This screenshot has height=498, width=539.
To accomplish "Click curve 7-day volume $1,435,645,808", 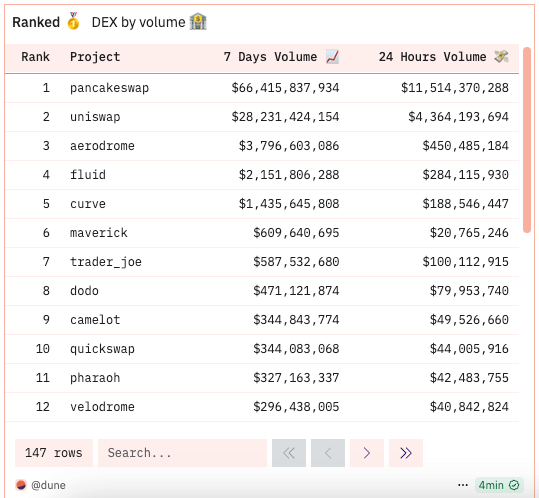I will pos(289,204).
